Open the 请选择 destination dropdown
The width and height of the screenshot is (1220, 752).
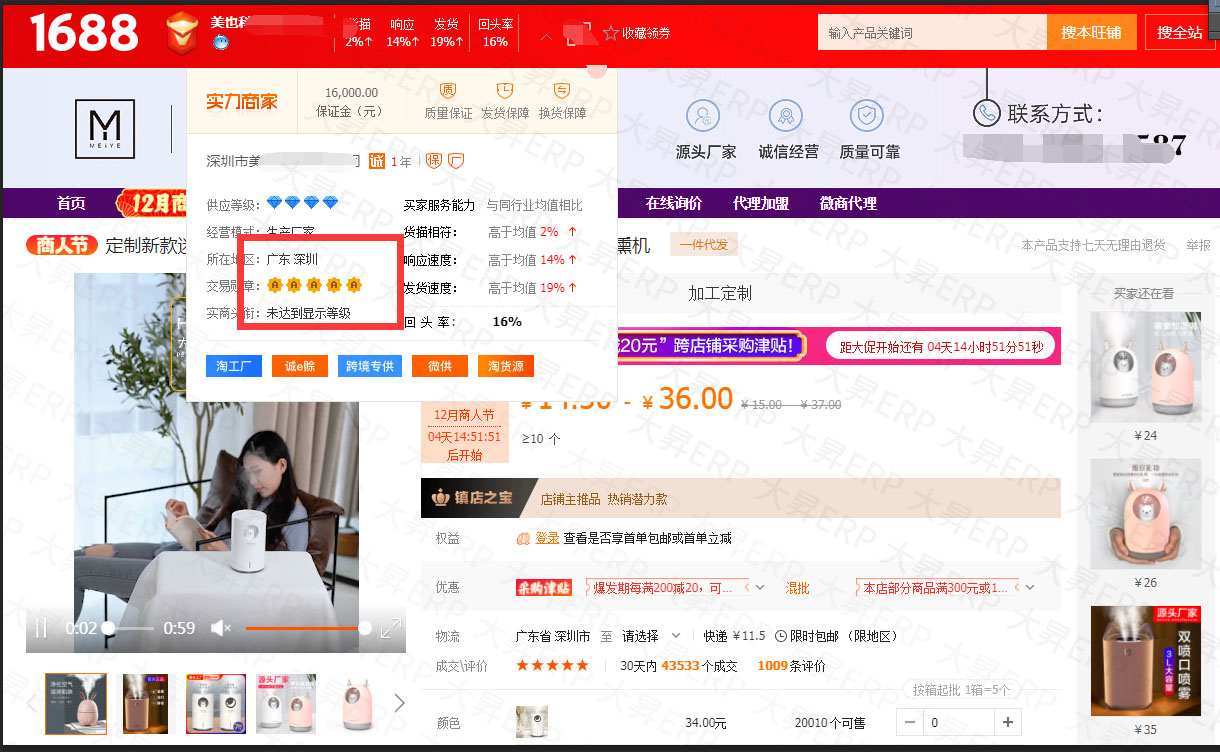click(651, 636)
